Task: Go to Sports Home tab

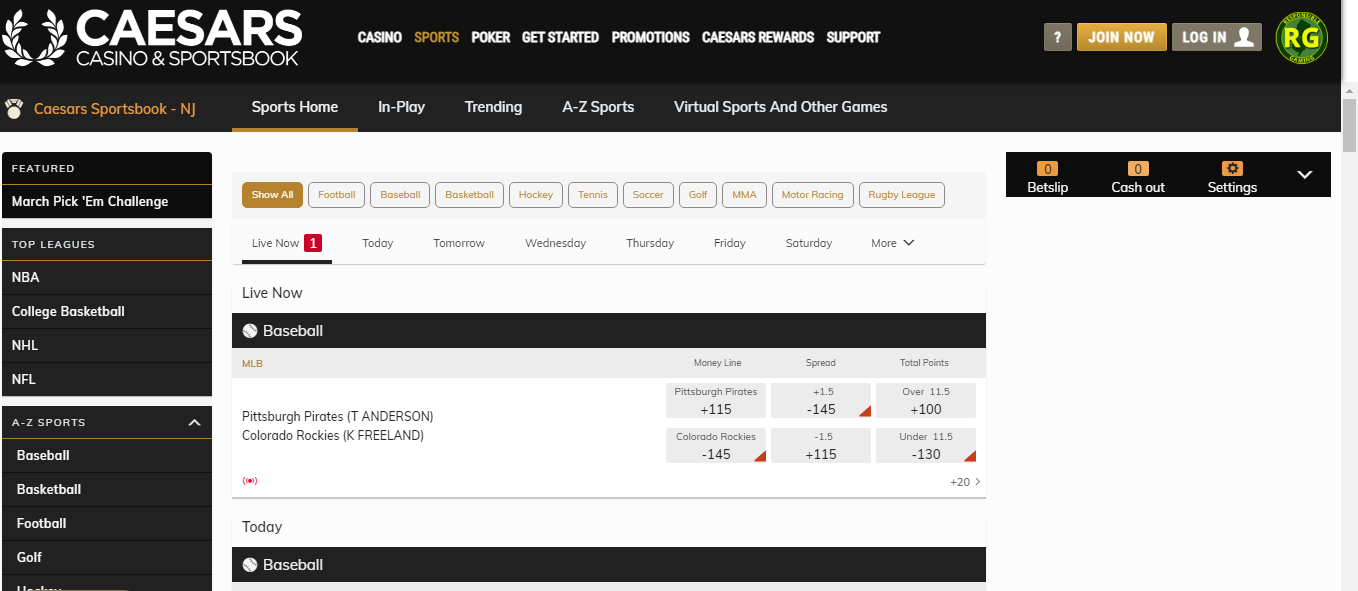Action: pos(295,107)
